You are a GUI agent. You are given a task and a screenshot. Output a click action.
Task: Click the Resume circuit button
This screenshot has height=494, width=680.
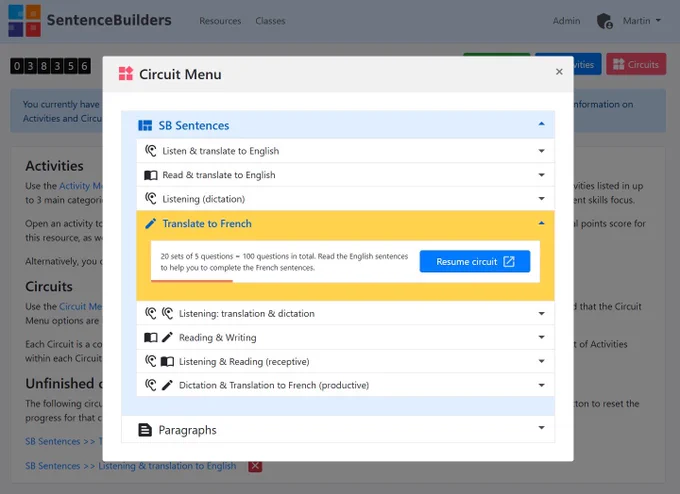(x=475, y=262)
